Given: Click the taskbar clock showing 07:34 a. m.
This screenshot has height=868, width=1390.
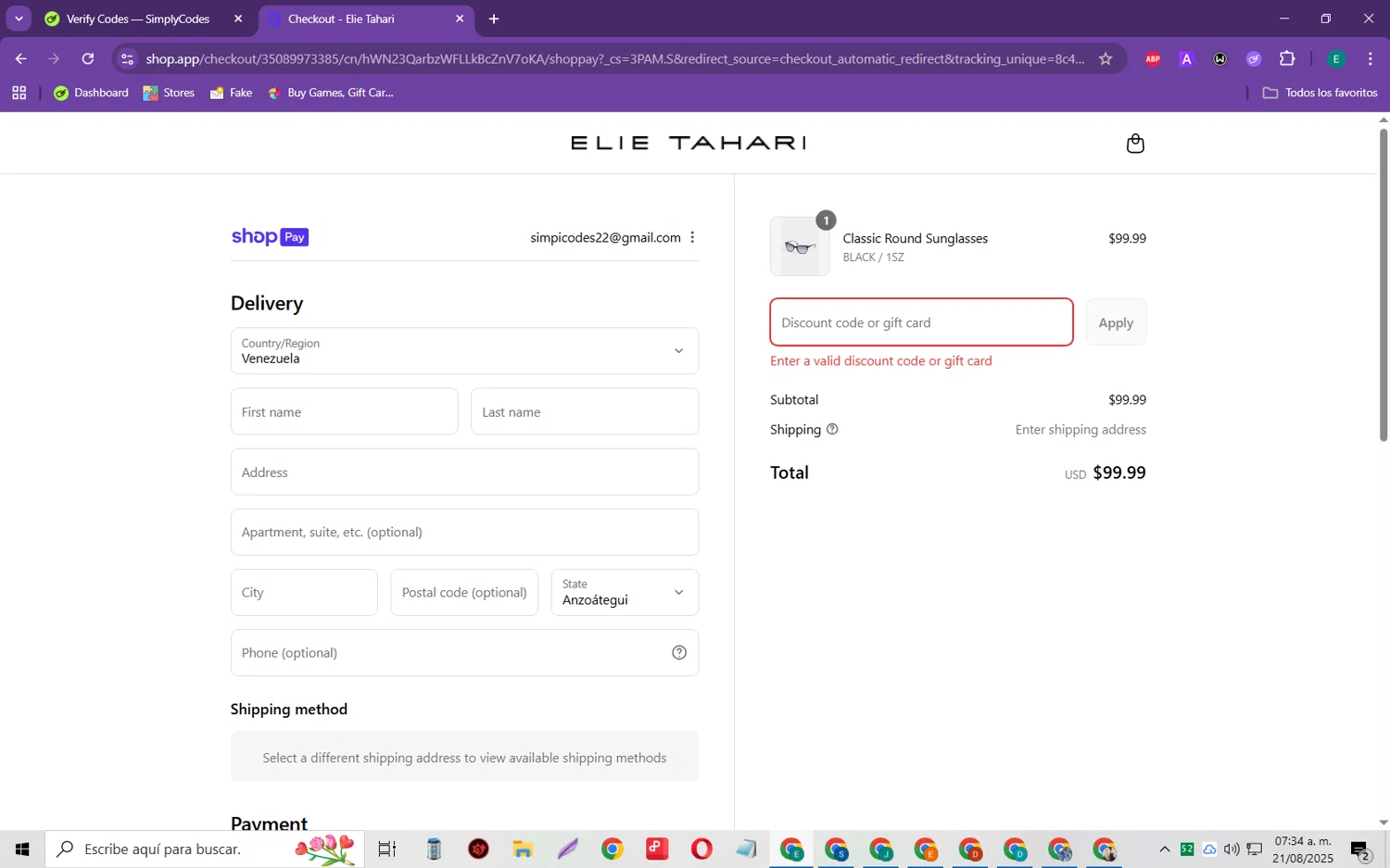Looking at the screenshot, I should click(1303, 849).
